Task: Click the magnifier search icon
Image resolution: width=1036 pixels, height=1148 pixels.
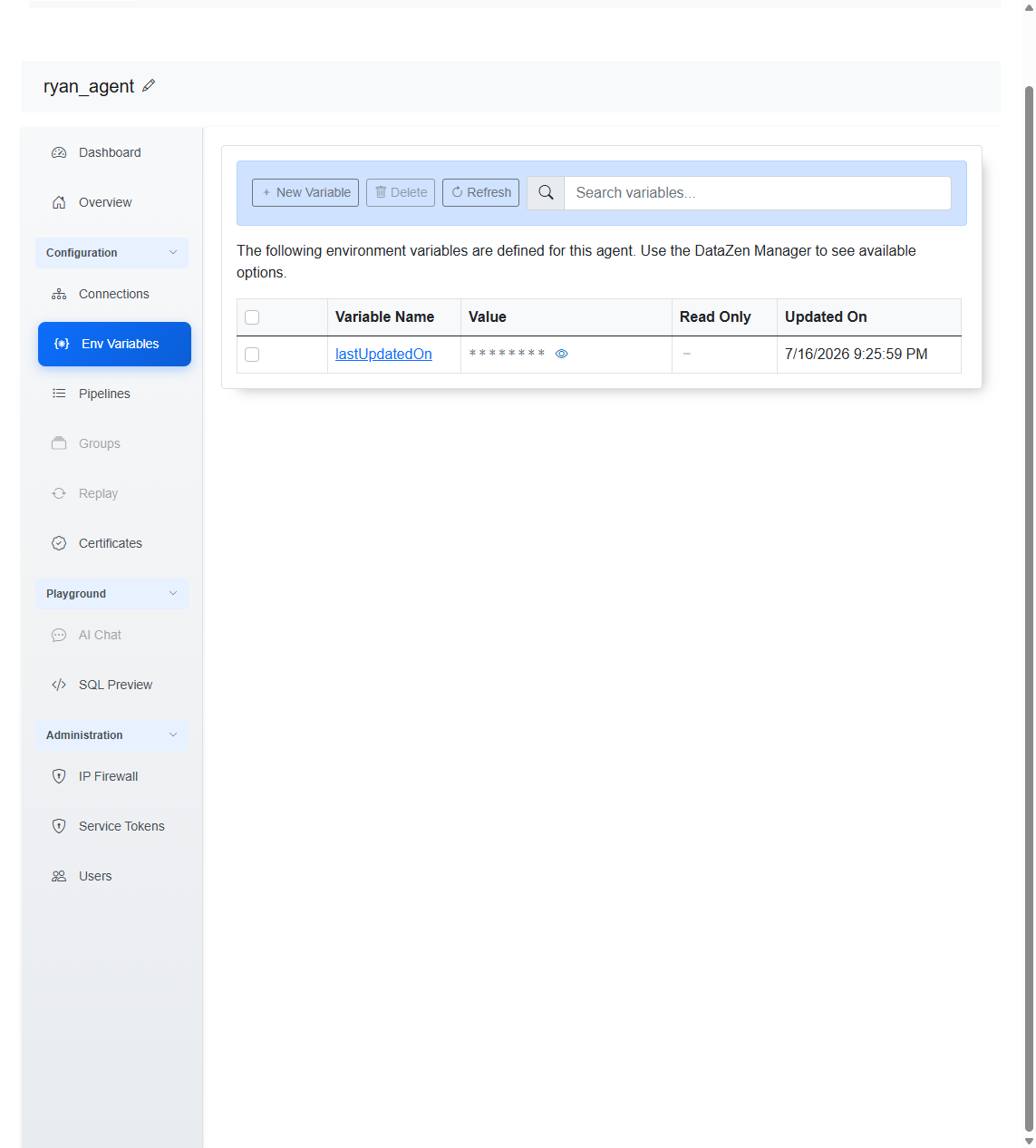Action: [546, 192]
